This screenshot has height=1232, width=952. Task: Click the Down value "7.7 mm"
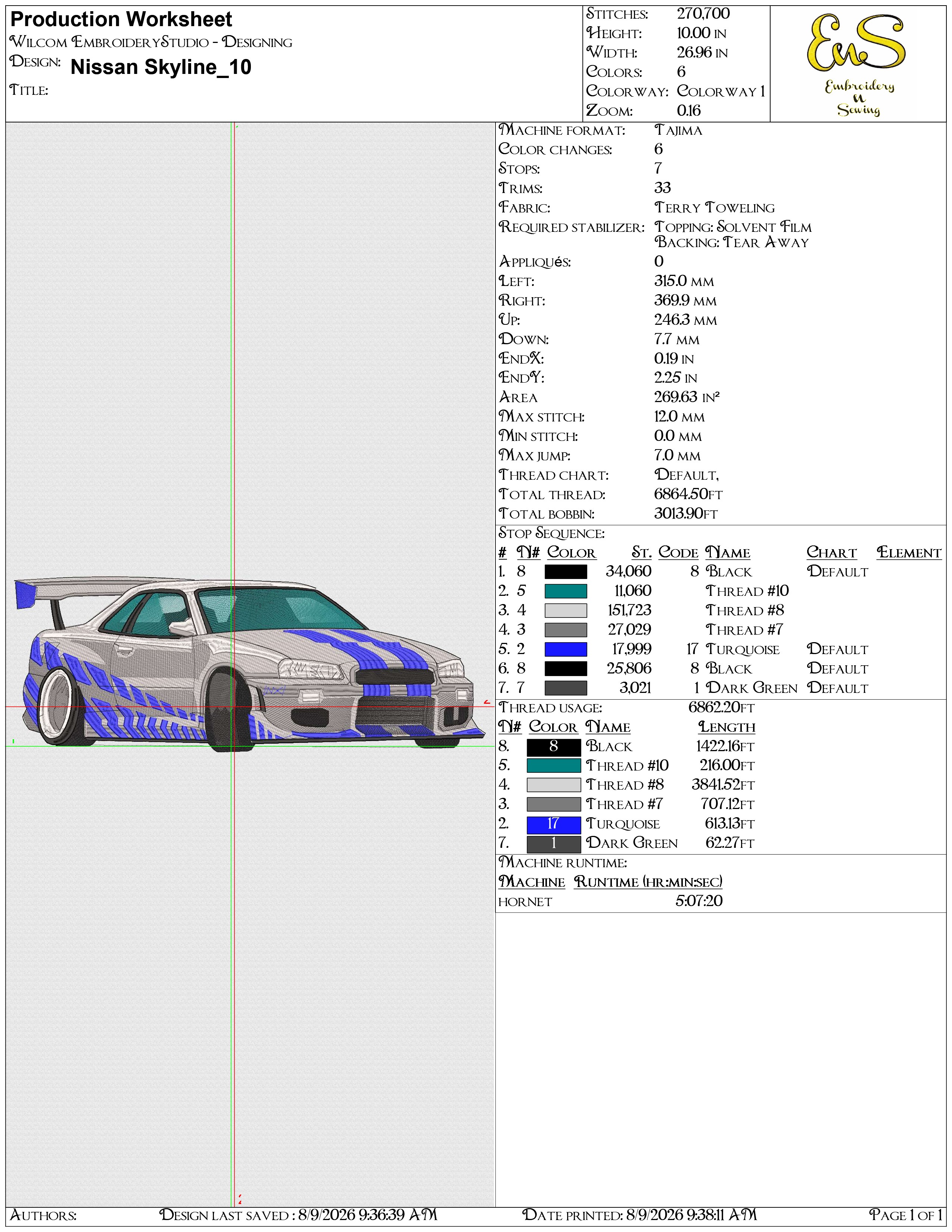point(677,340)
